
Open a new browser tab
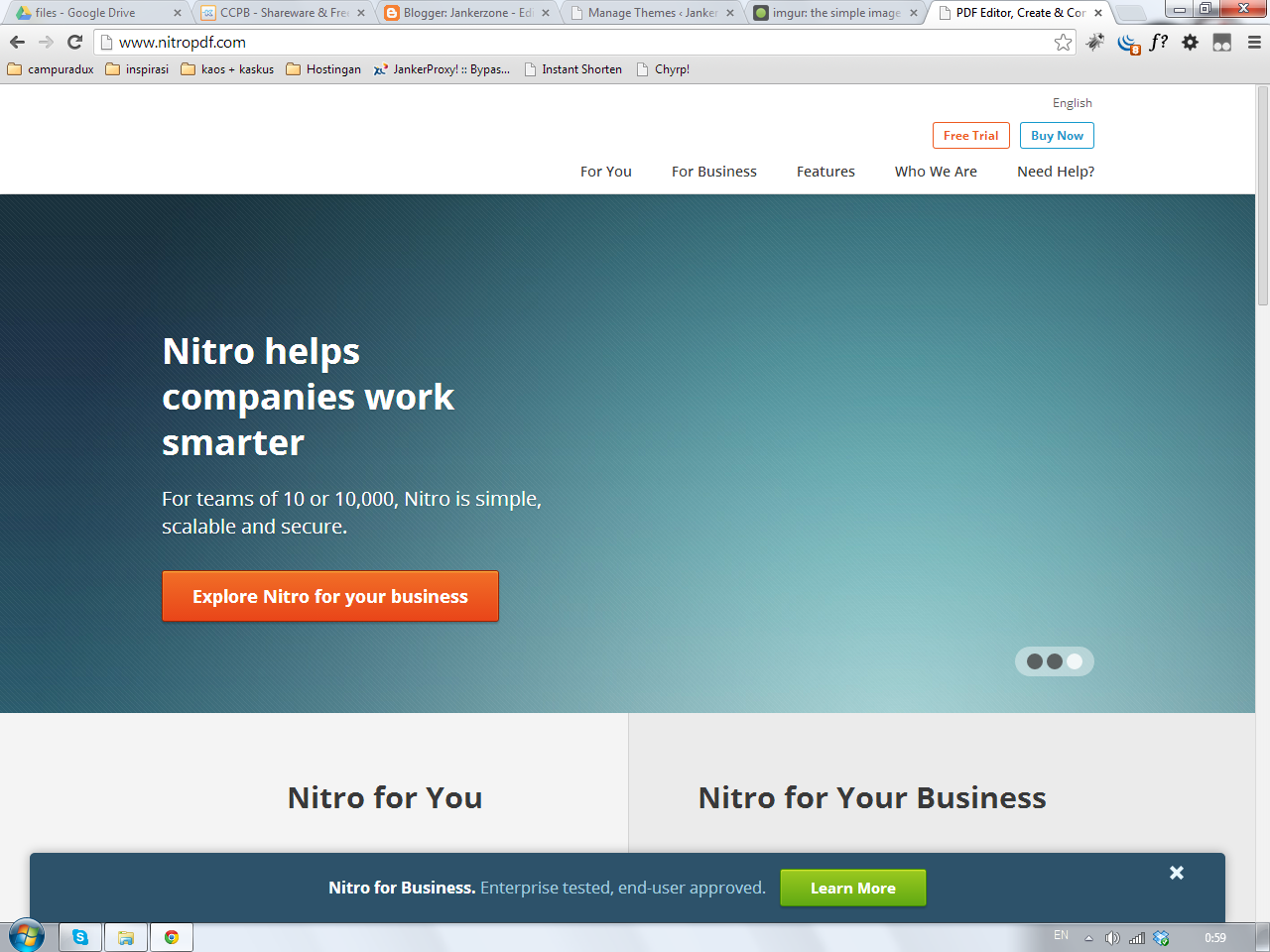pos(1131,13)
